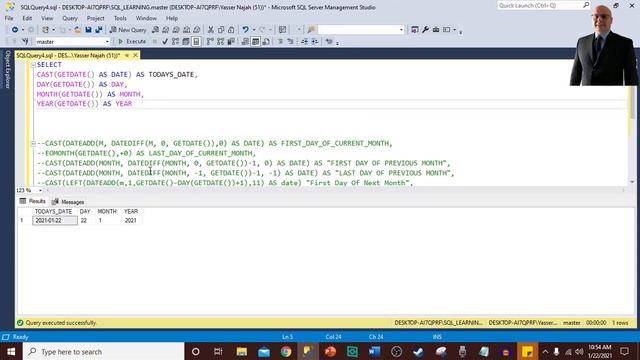This screenshot has width=640, height=360.
Task: Open File Explorer from the taskbar
Action: click(x=242, y=351)
